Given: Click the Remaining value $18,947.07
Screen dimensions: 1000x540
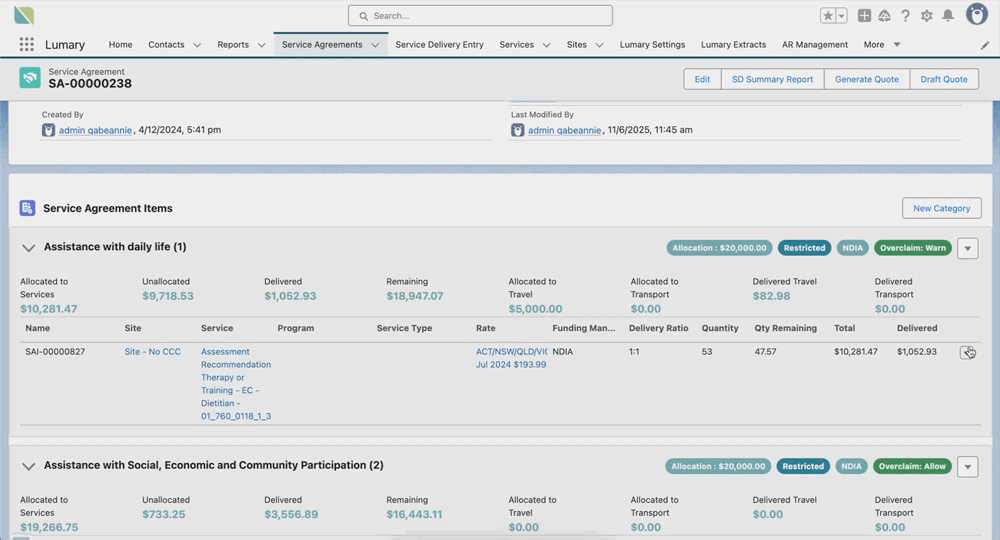Looking at the screenshot, I should (415, 296).
